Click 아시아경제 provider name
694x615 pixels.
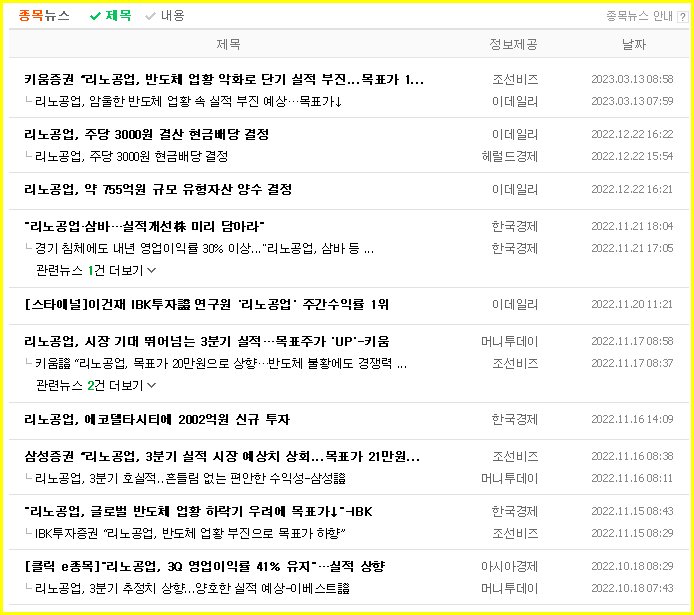(x=510, y=566)
